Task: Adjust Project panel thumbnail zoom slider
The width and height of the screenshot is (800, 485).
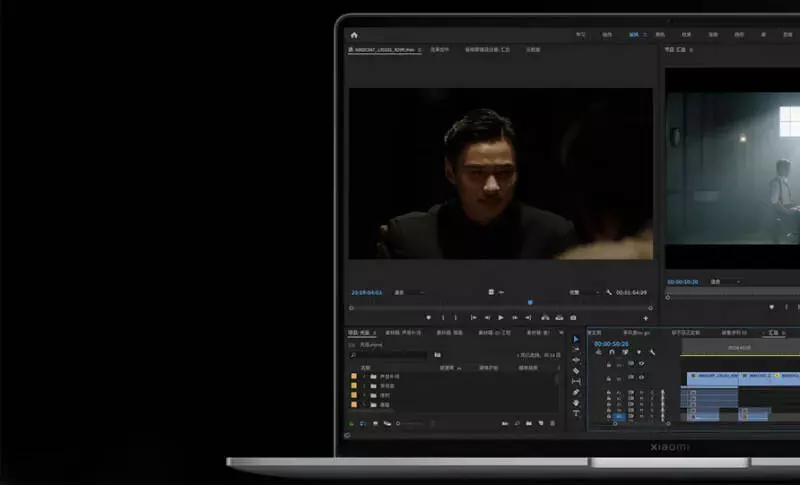Action: (x=412, y=424)
